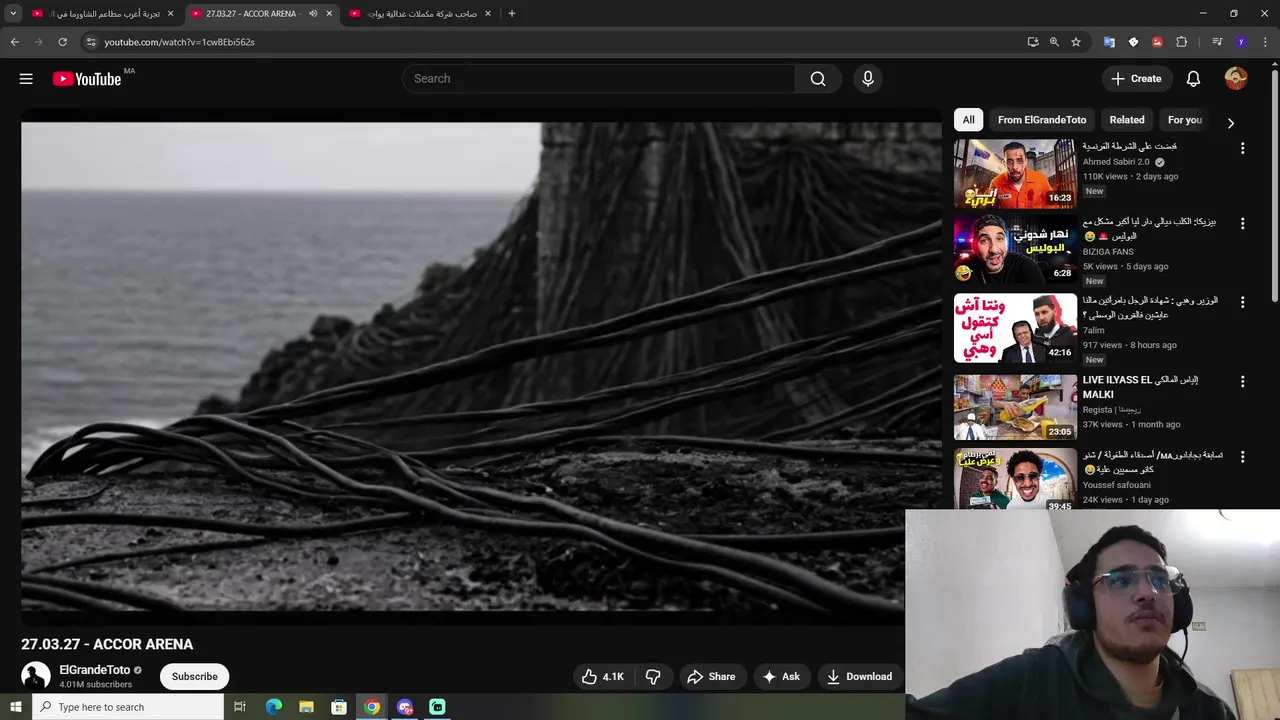Click the search magnifier button
The image size is (1280, 720).
[818, 79]
